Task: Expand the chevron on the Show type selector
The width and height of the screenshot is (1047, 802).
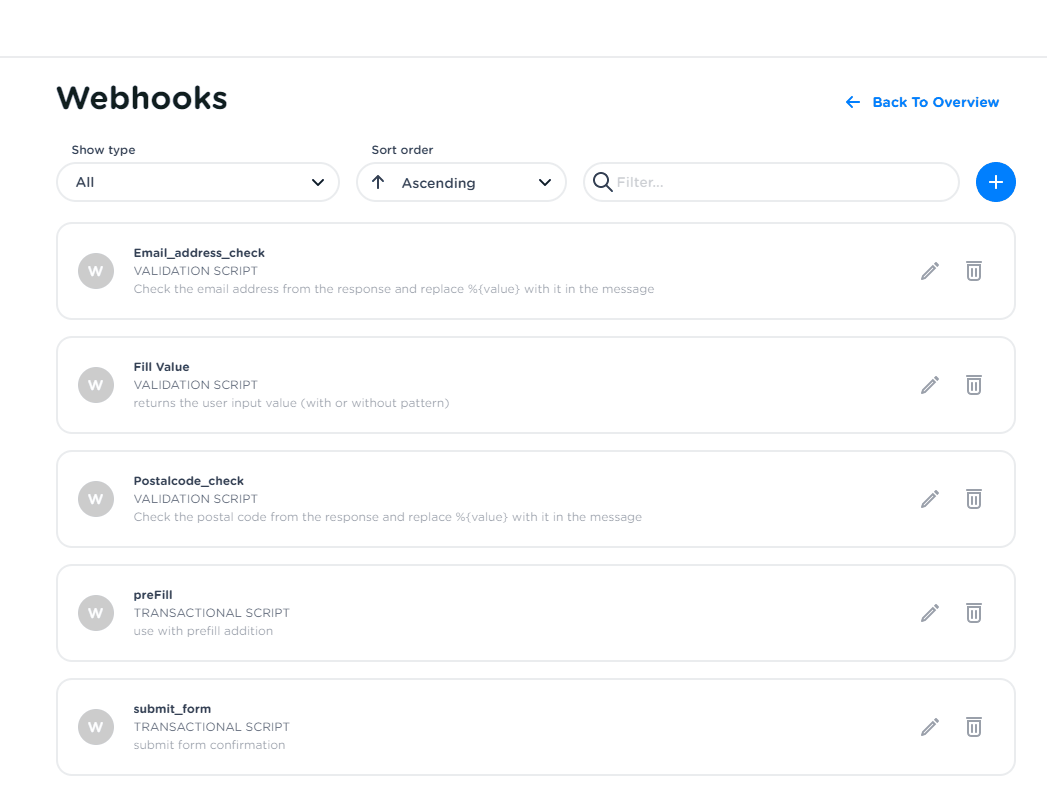Action: click(x=318, y=182)
